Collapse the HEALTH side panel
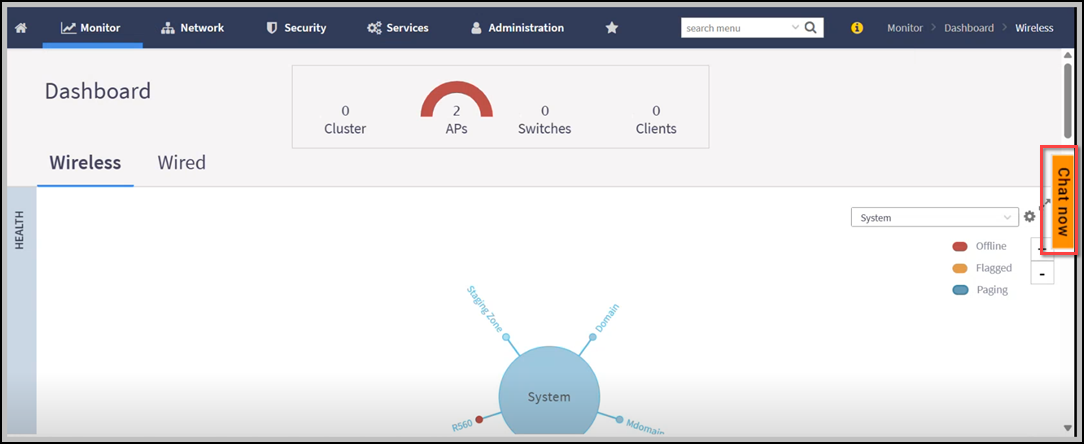The image size is (1084, 444). click(x=21, y=311)
